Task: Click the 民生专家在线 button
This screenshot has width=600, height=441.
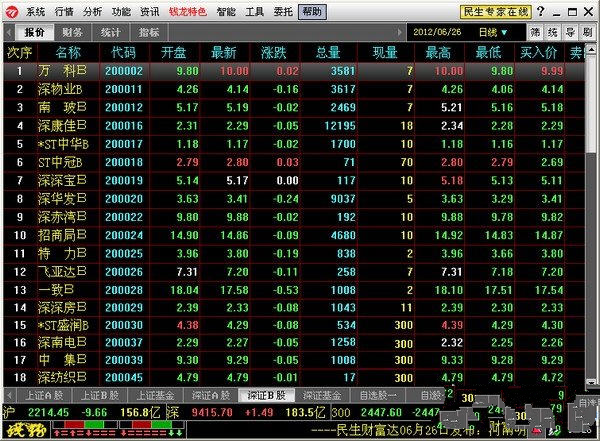Action: click(x=496, y=12)
